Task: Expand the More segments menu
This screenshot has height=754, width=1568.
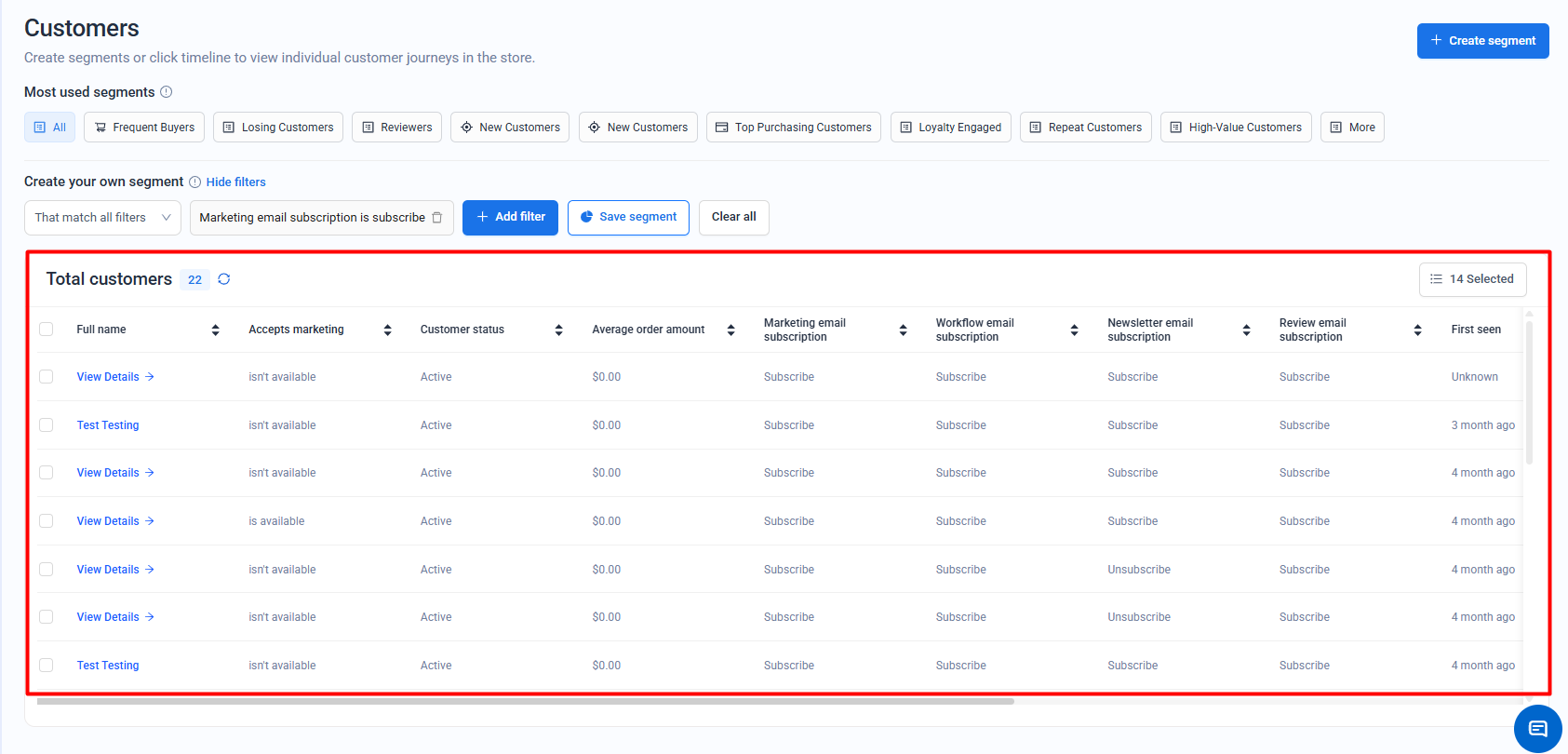Action: coord(1351,128)
